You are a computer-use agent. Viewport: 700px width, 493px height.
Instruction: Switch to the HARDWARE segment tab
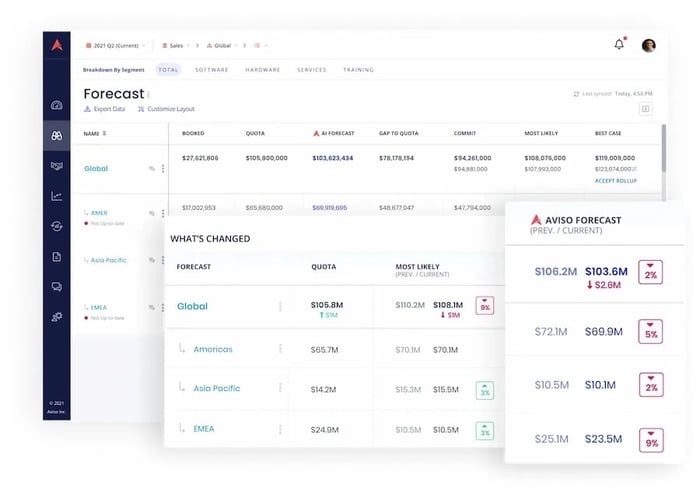(x=262, y=70)
